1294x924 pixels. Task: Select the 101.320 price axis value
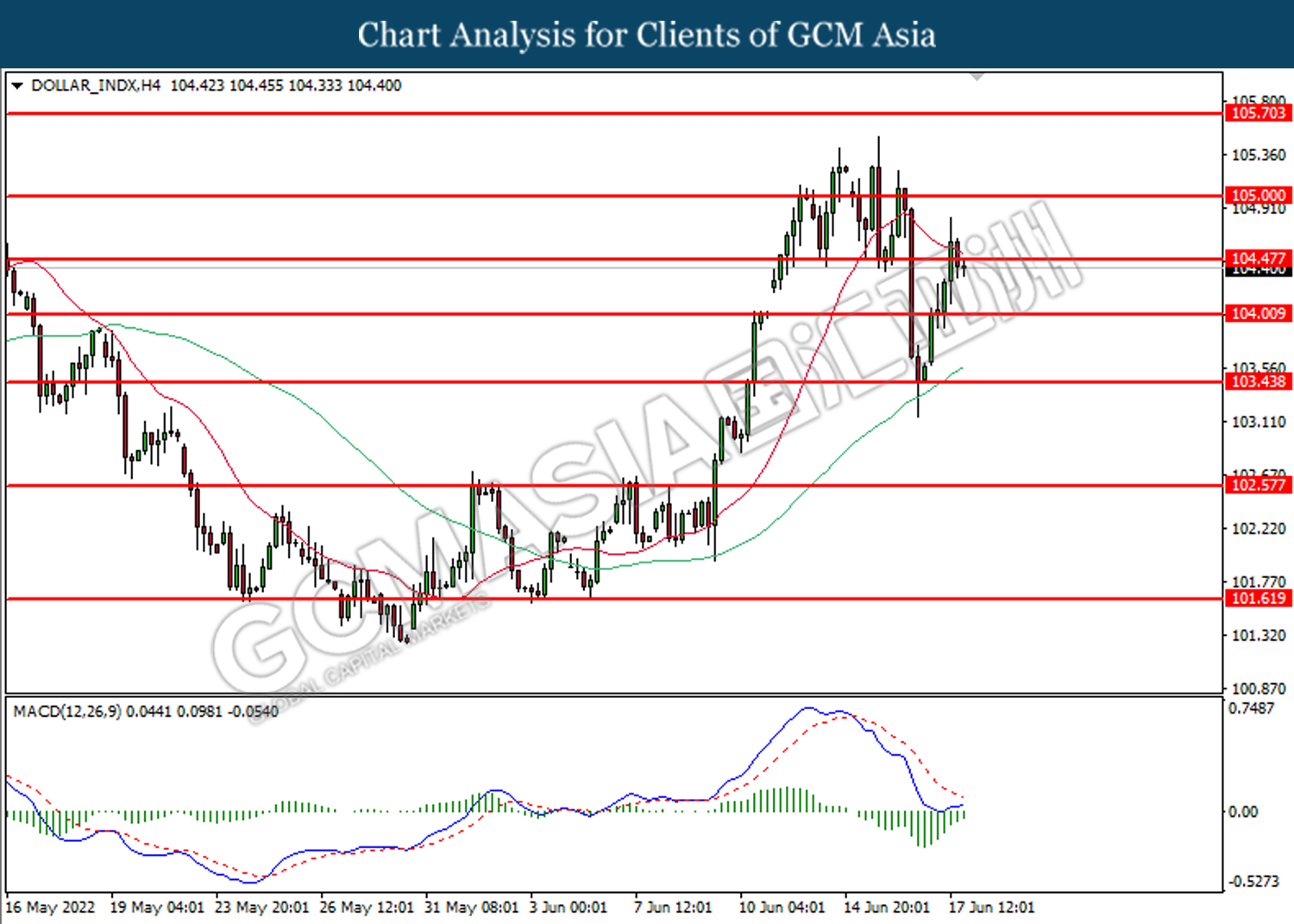1259,636
